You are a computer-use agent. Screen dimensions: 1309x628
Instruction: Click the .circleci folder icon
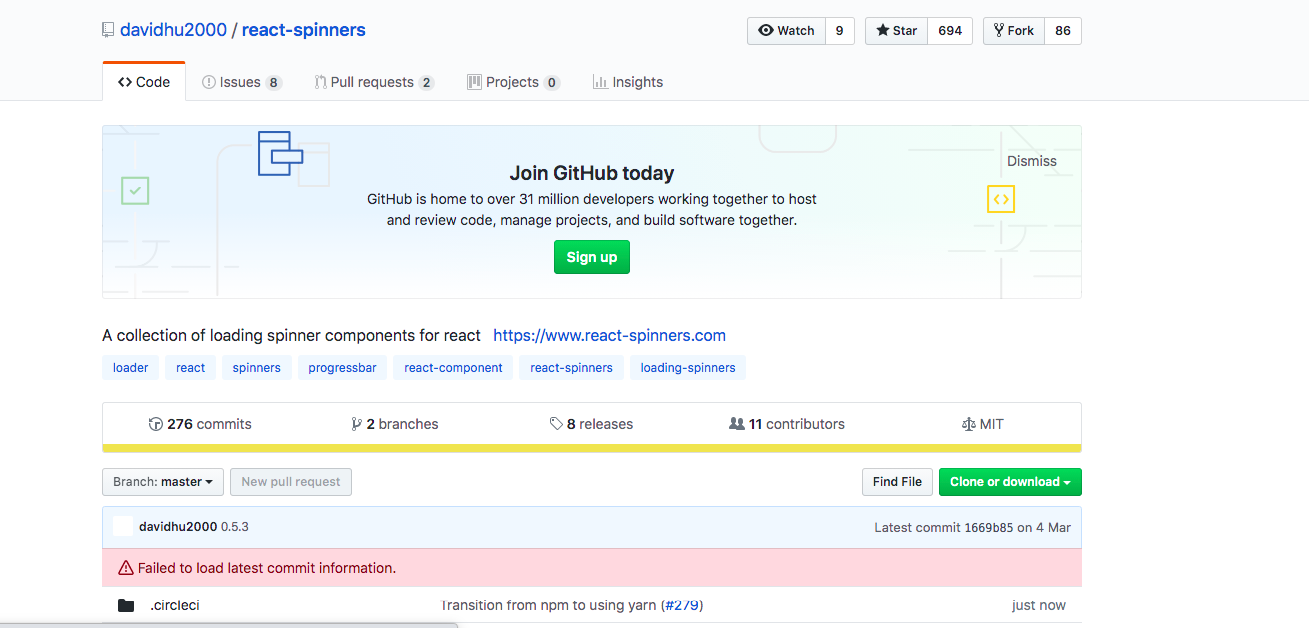[x=126, y=605]
